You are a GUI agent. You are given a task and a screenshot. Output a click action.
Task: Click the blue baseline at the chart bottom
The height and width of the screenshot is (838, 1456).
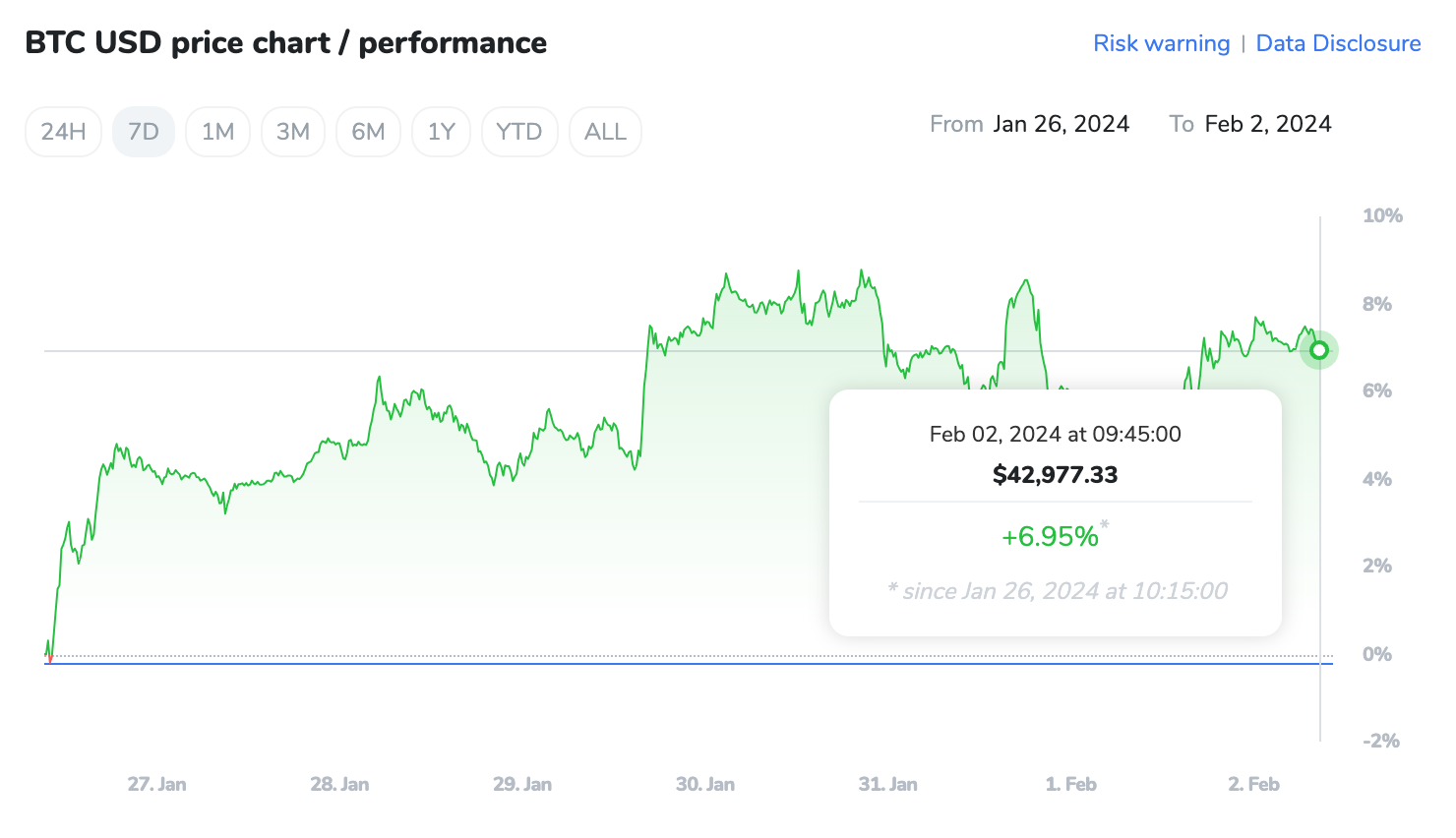[689, 665]
